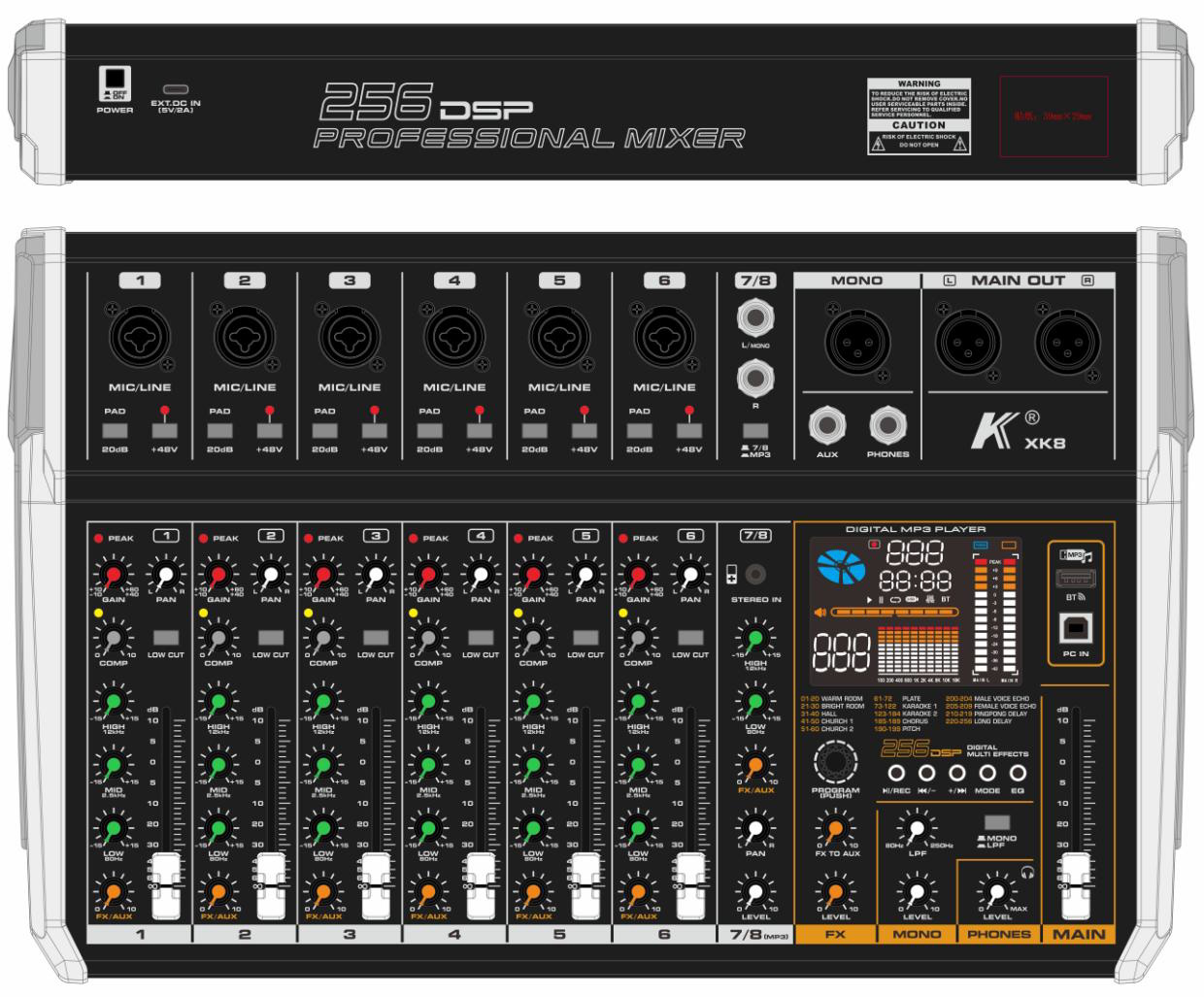
Task: Adjust channel 6 LOW 80Hz EQ knob
Action: (x=638, y=830)
